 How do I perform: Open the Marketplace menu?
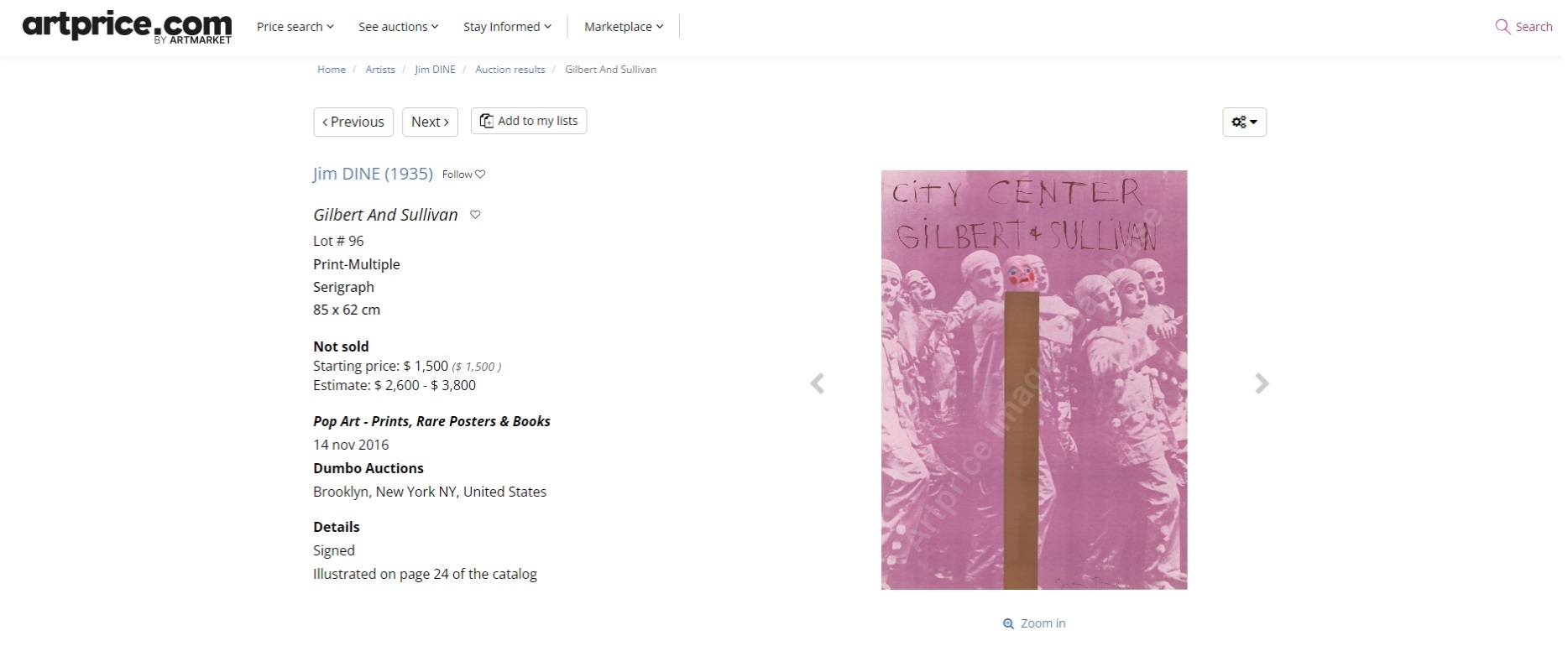coord(624,27)
